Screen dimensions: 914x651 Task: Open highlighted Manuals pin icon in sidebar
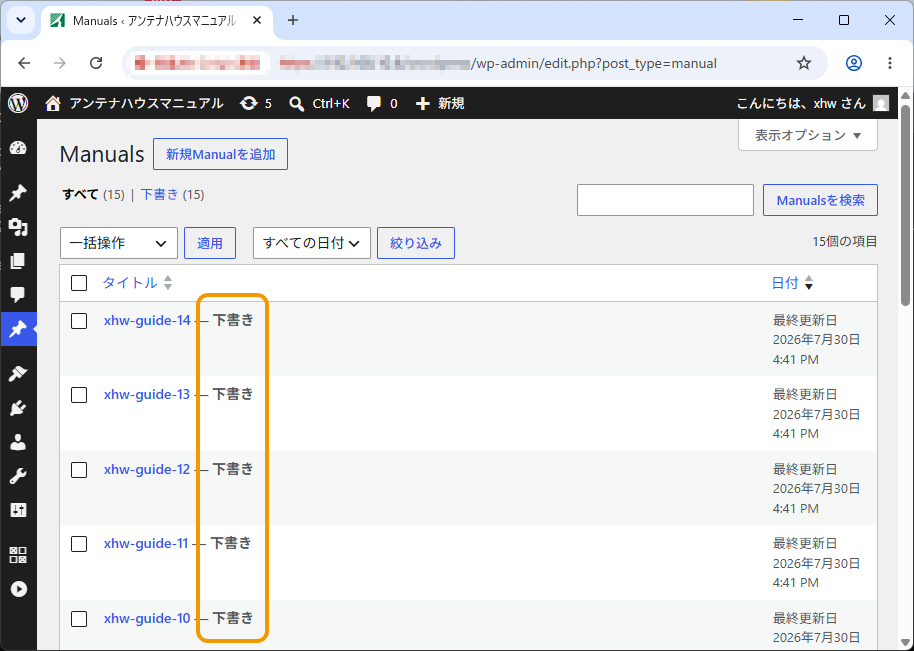(x=18, y=329)
